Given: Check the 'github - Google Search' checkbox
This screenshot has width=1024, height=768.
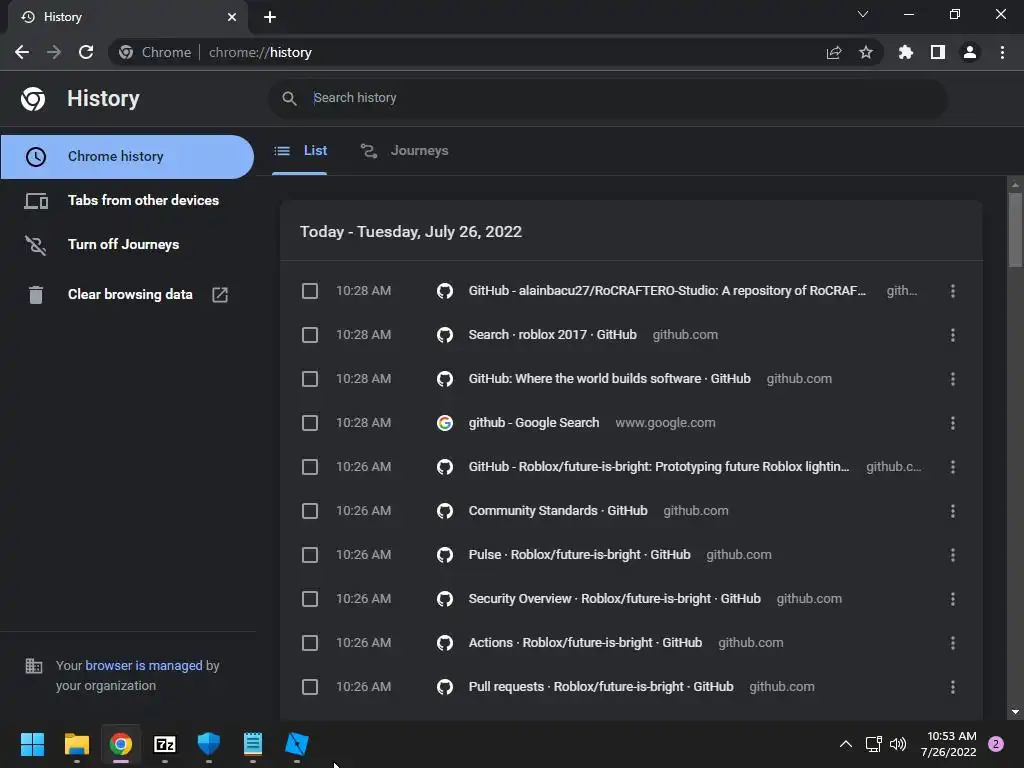Looking at the screenshot, I should click(x=310, y=423).
